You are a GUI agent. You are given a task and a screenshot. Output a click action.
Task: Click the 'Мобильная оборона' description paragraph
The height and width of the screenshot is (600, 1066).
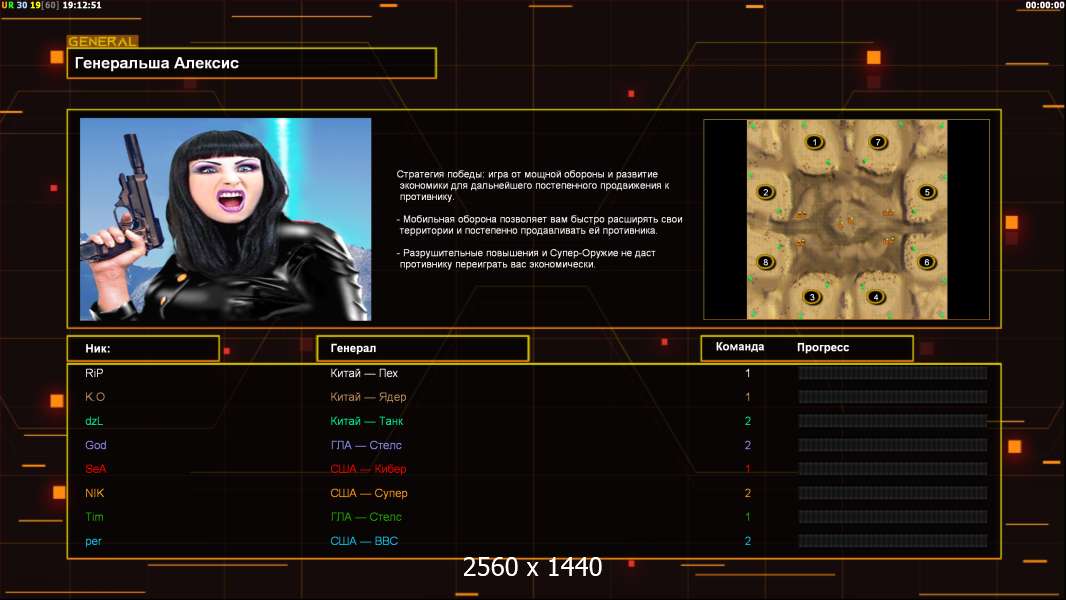click(x=540, y=225)
